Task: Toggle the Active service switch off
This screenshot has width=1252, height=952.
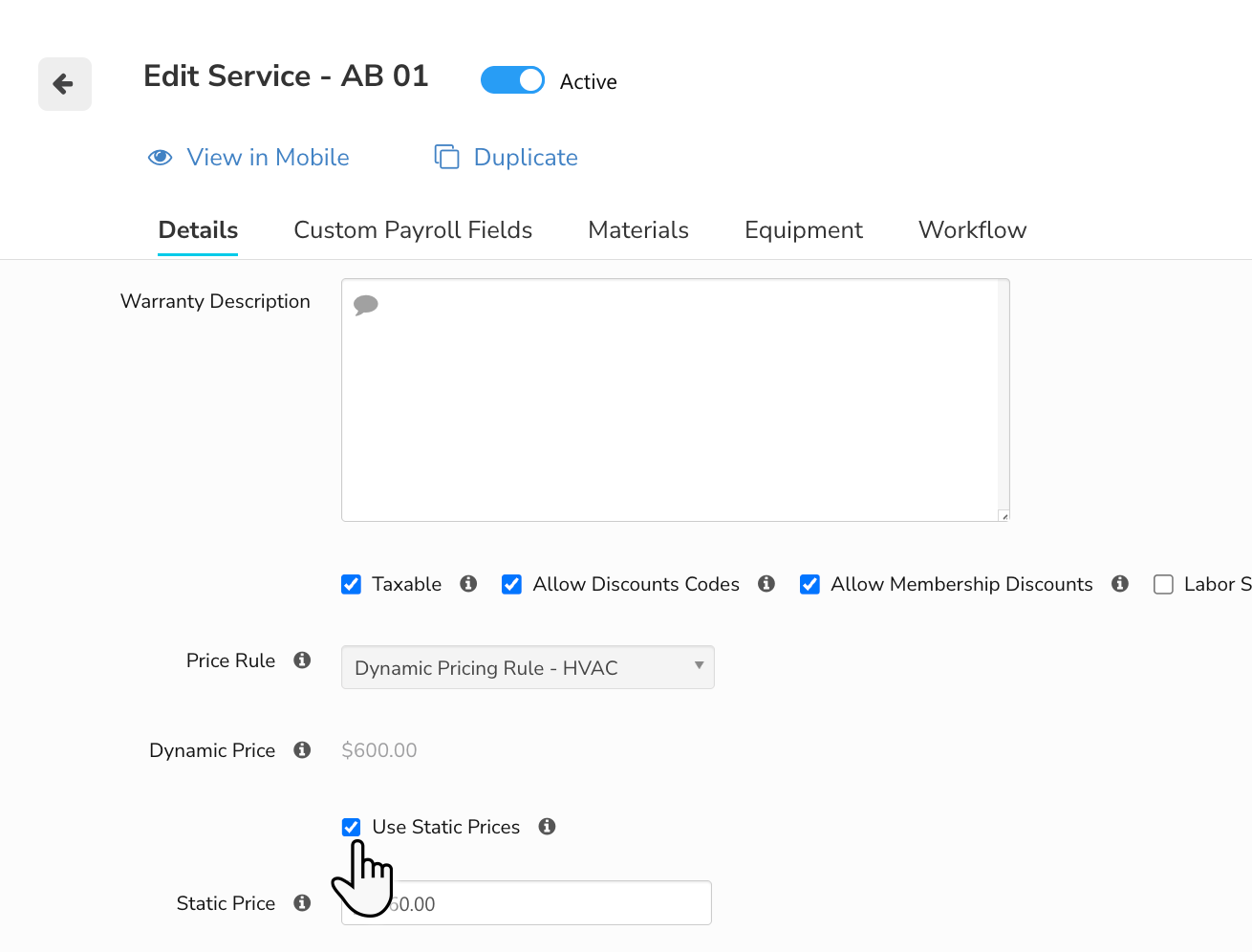Action: 512,80
